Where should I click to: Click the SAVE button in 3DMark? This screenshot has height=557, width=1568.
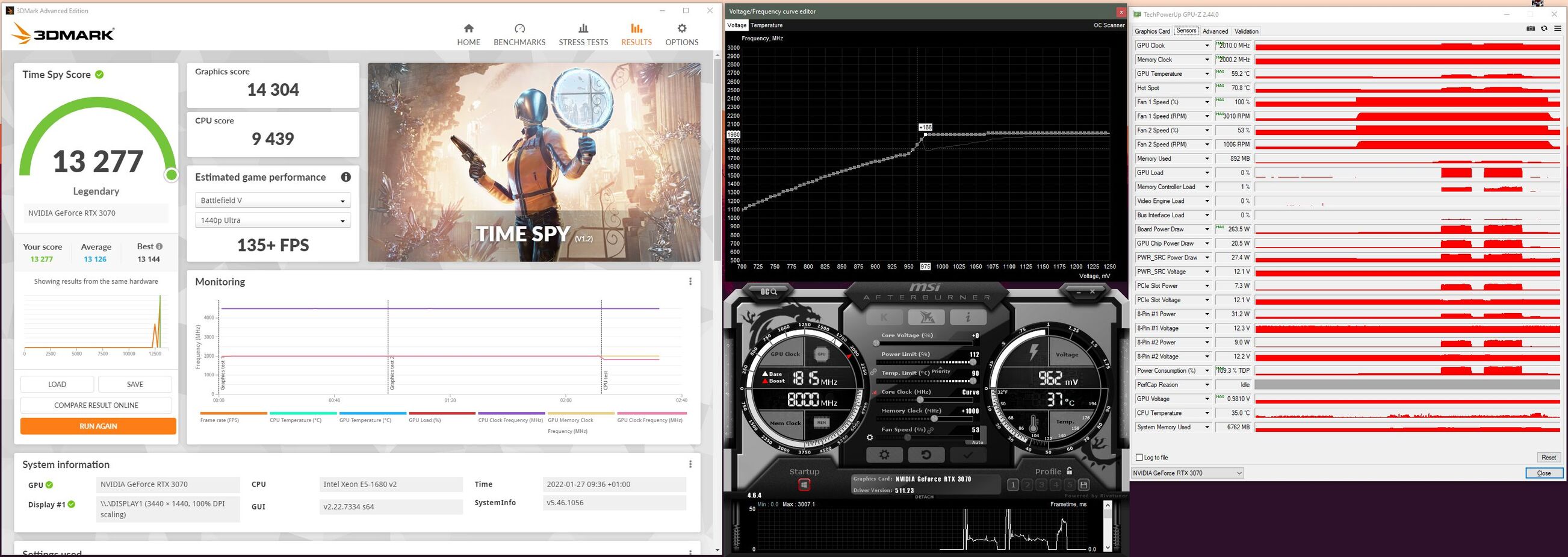[135, 384]
